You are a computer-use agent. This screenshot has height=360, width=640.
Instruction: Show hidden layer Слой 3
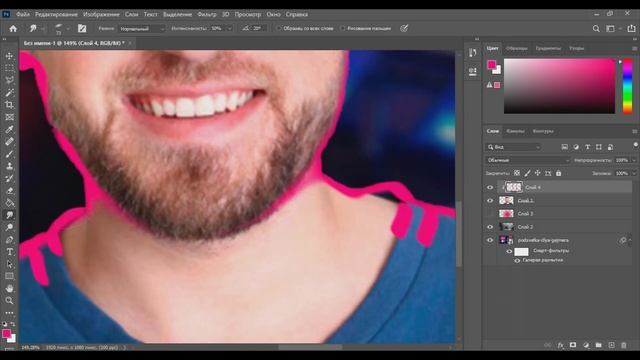pos(490,213)
